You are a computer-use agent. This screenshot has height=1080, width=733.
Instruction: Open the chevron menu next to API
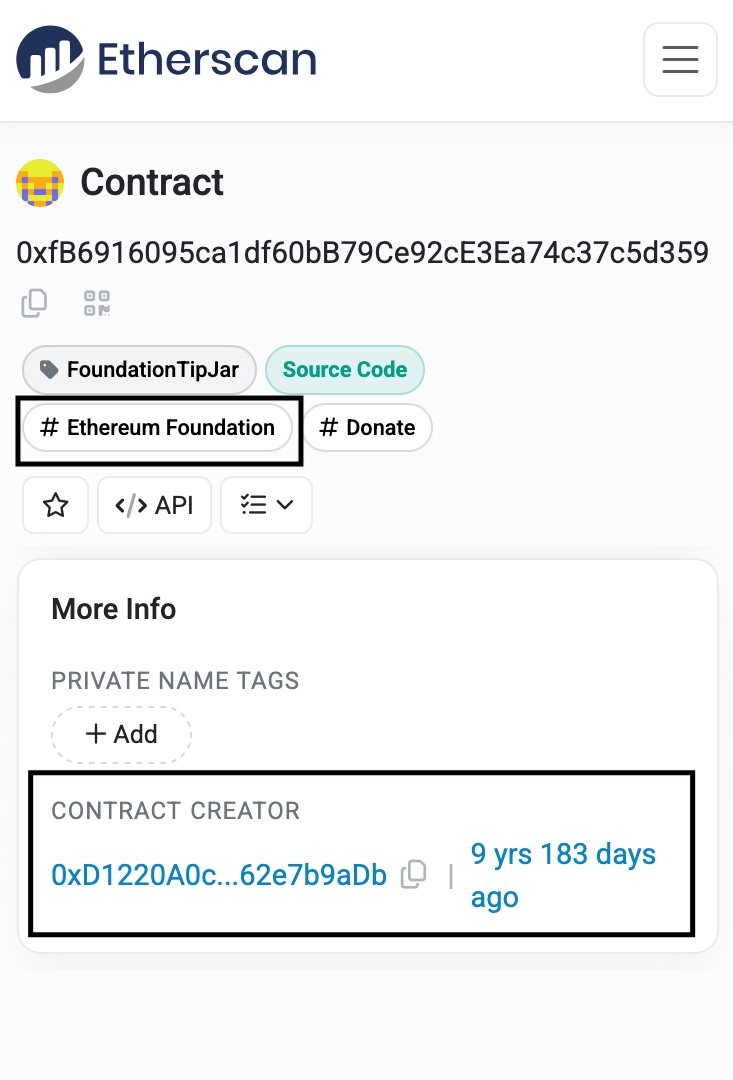coord(285,505)
